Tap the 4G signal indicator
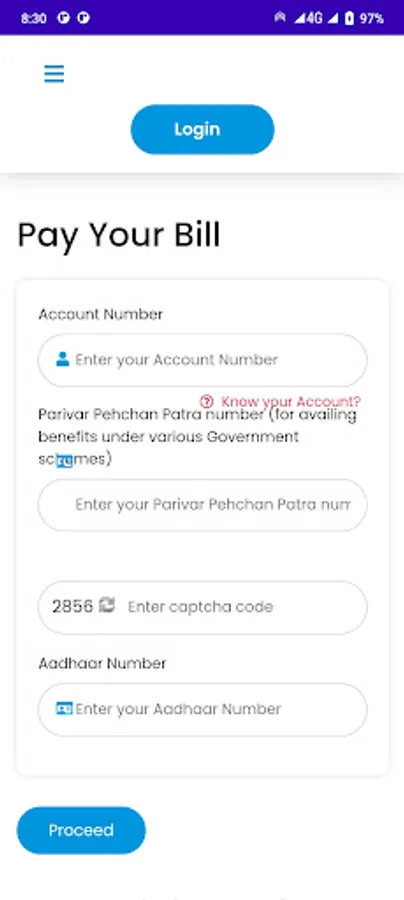The image size is (404, 900). (309, 18)
